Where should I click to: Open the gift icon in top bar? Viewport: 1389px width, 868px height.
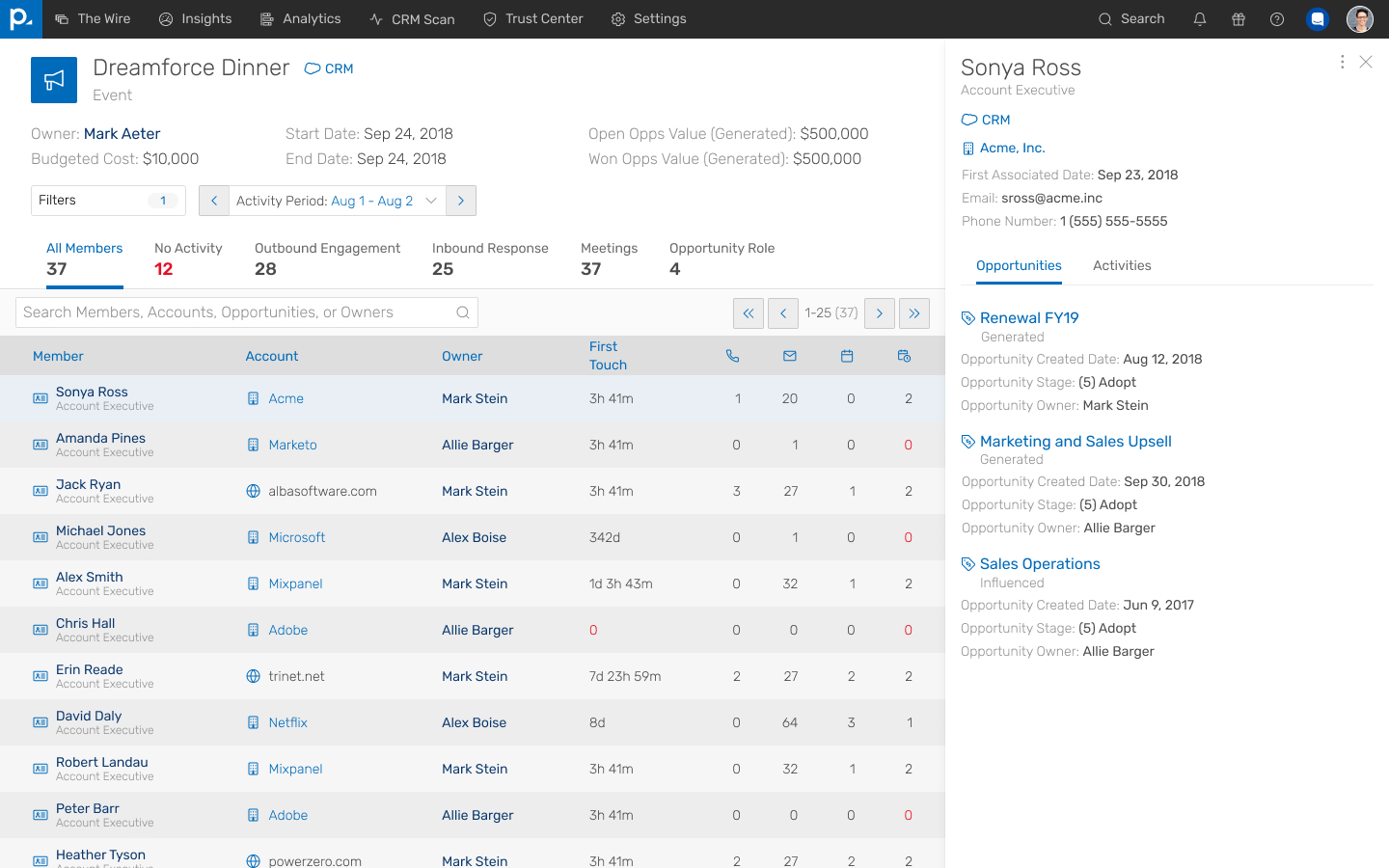pyautogui.click(x=1239, y=19)
